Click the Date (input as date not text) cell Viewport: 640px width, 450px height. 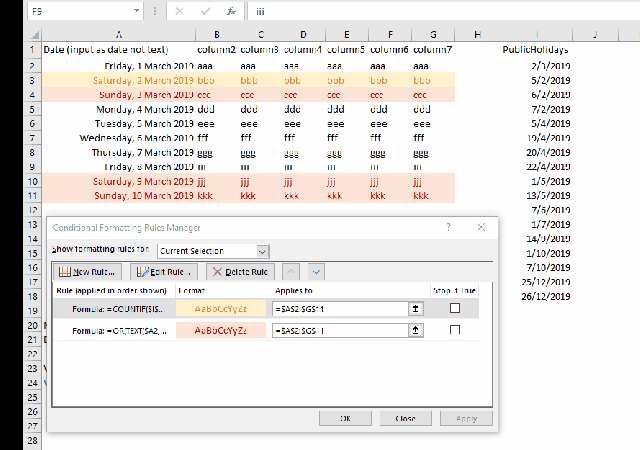119,50
